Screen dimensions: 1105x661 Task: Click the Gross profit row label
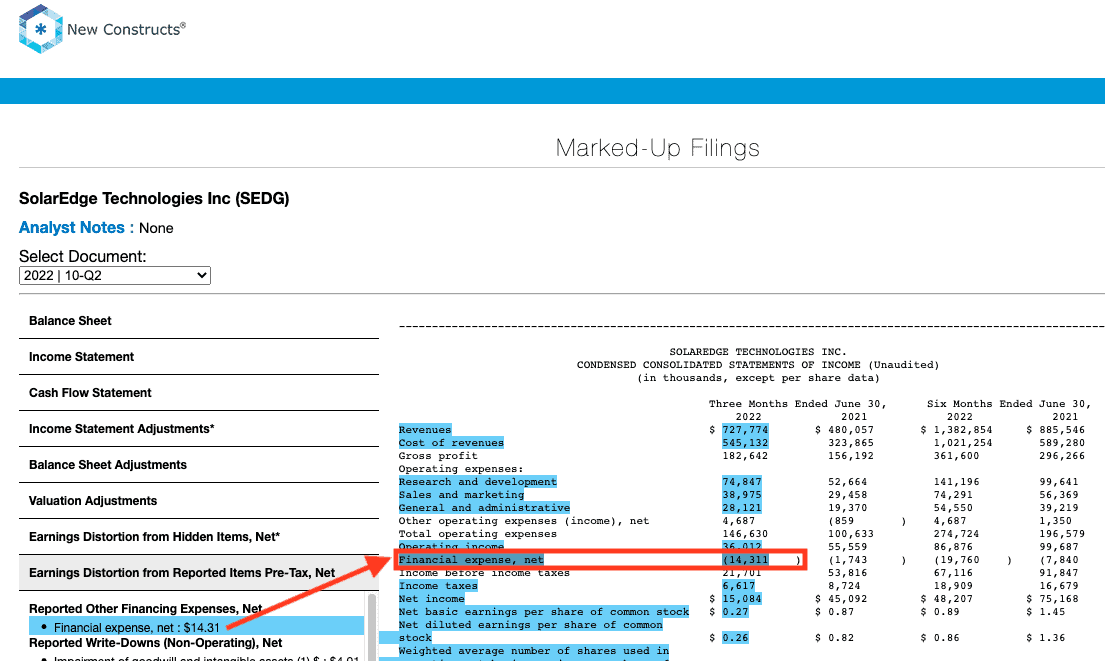[x=438, y=456]
